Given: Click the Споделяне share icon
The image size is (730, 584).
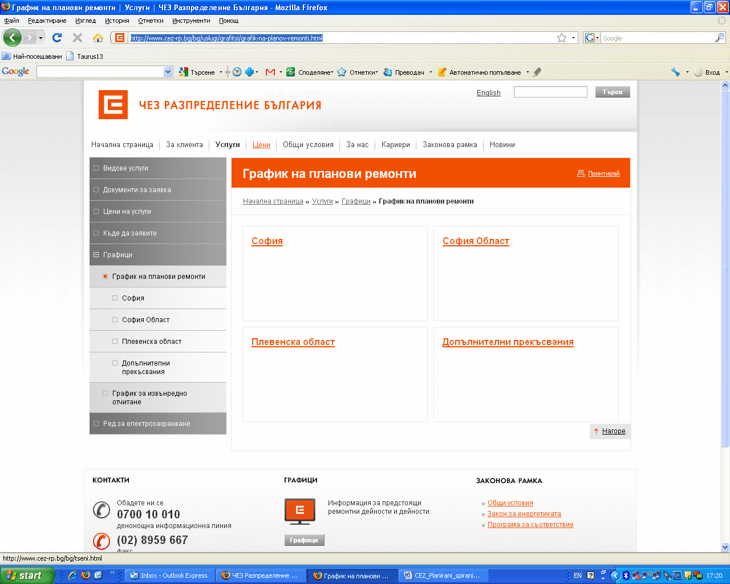Looking at the screenshot, I should tap(291, 72).
